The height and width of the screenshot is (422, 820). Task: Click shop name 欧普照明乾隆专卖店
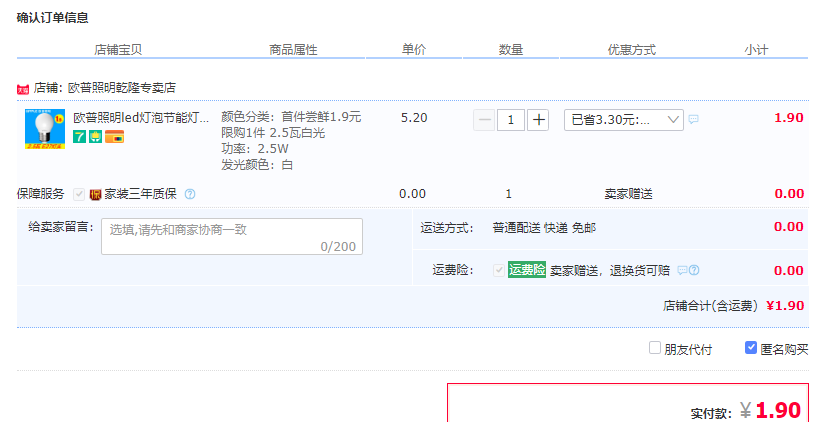click(121, 88)
